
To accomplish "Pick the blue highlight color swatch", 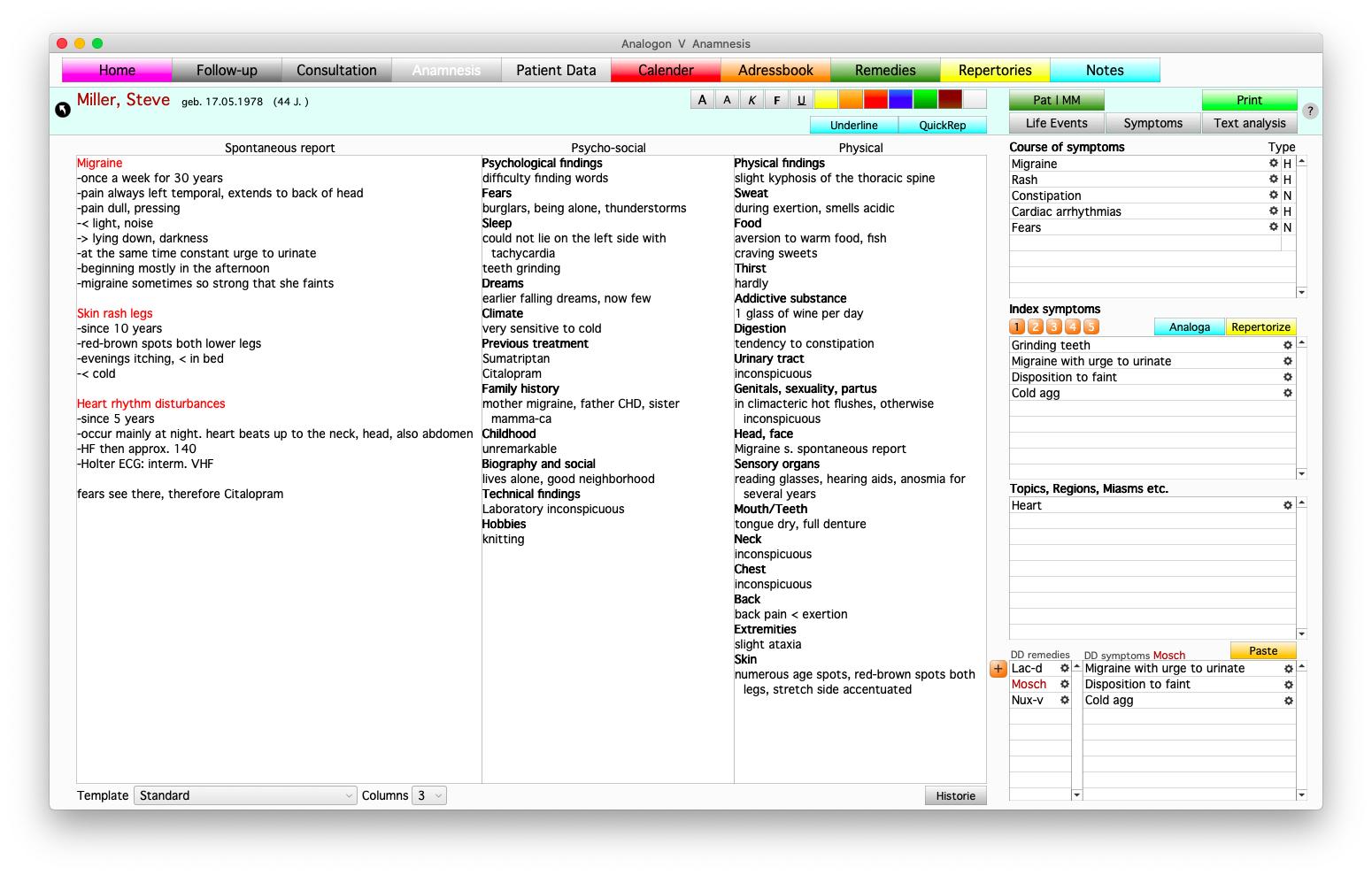I will click(x=900, y=100).
